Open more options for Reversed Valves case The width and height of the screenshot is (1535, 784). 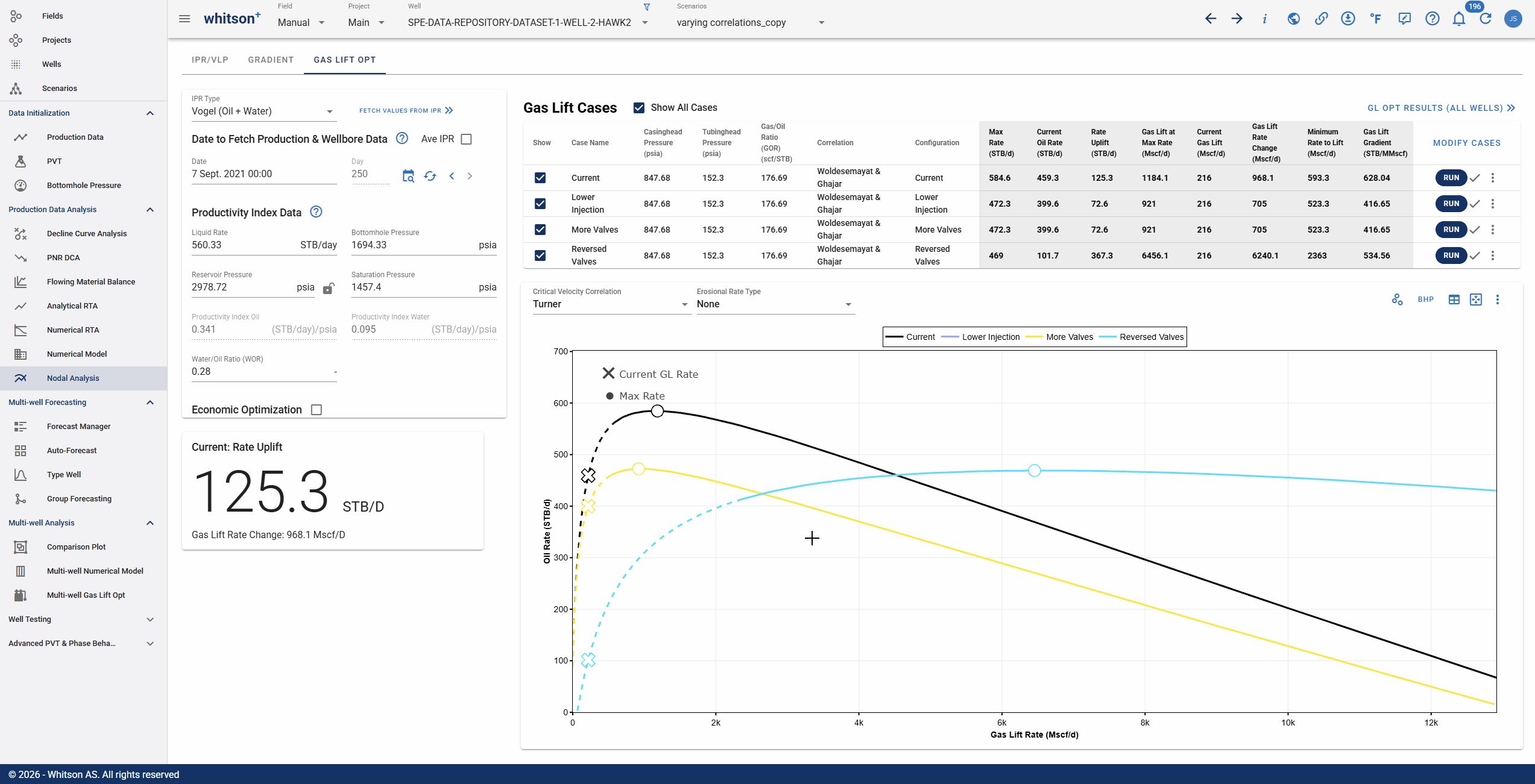[1493, 256]
